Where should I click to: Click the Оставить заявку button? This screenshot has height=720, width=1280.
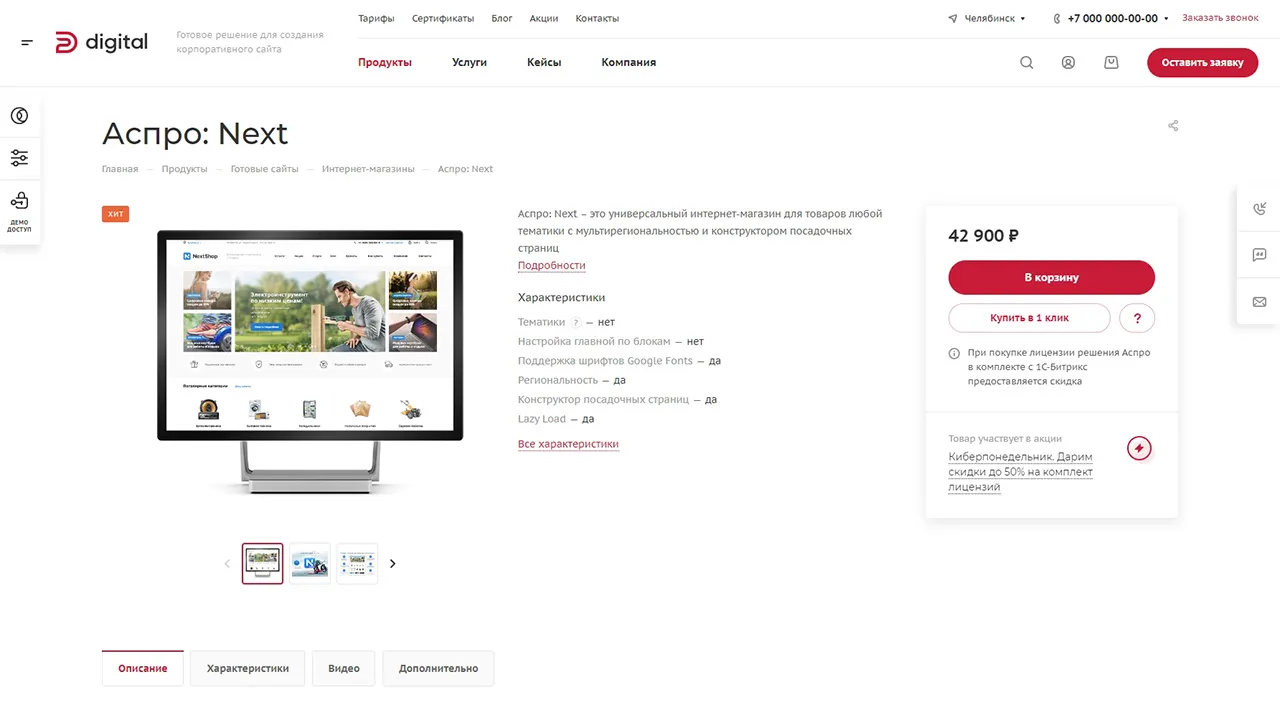(x=1202, y=62)
